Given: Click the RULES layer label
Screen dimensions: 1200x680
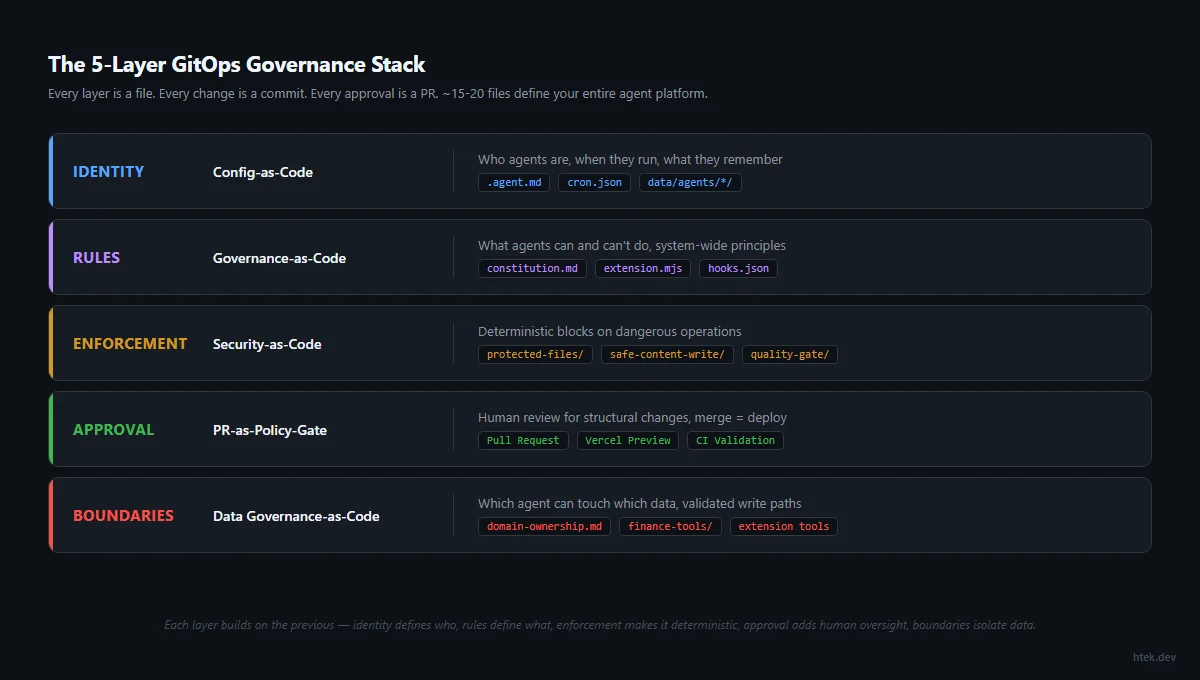Looking at the screenshot, I should tap(96, 258).
